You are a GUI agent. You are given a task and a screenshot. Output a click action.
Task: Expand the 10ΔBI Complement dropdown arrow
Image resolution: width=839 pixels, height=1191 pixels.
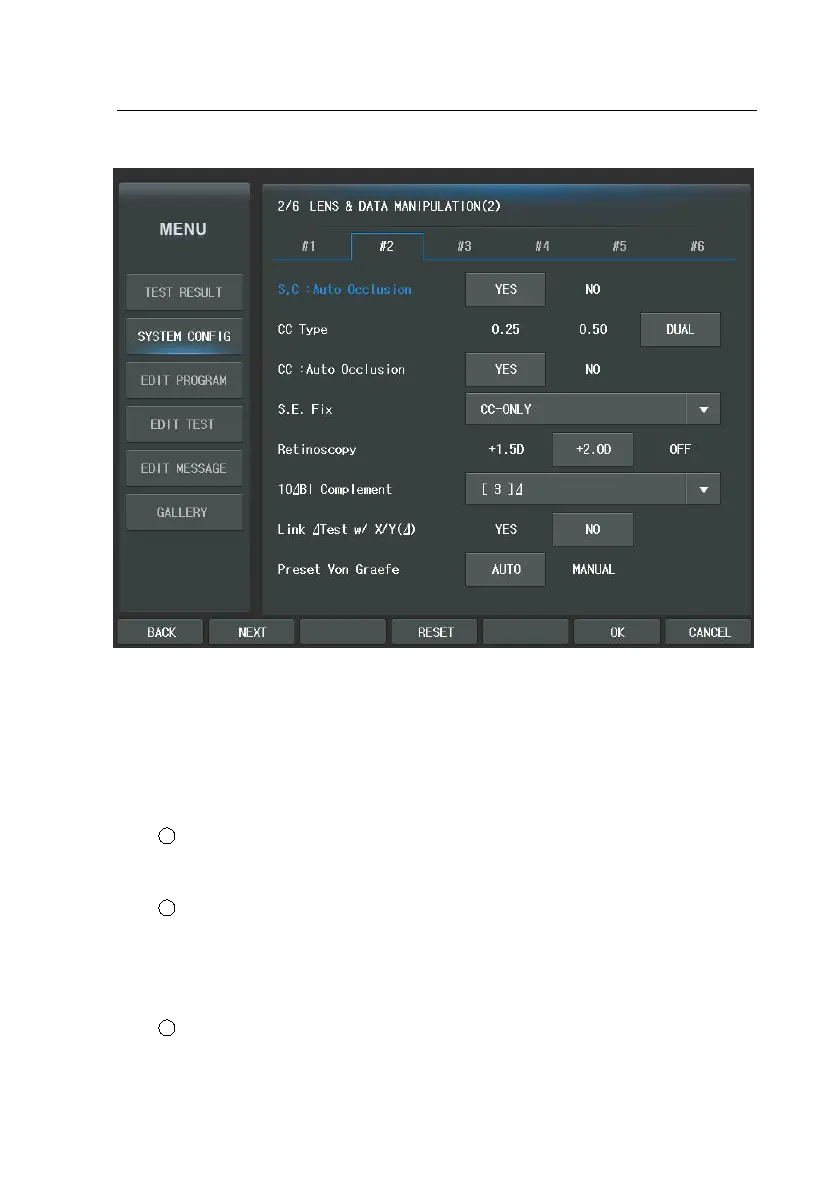tap(704, 490)
